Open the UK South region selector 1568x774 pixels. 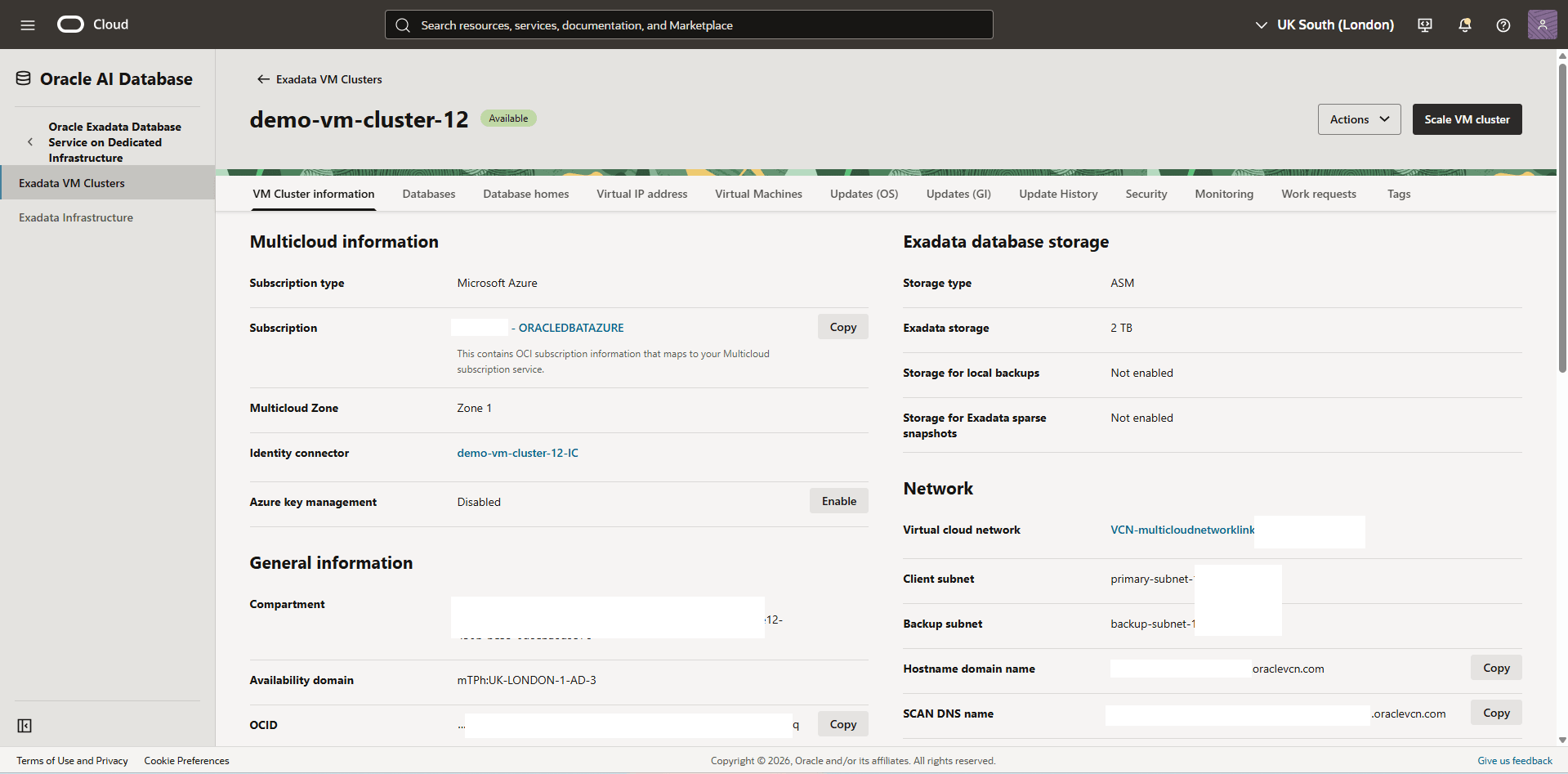click(1324, 25)
